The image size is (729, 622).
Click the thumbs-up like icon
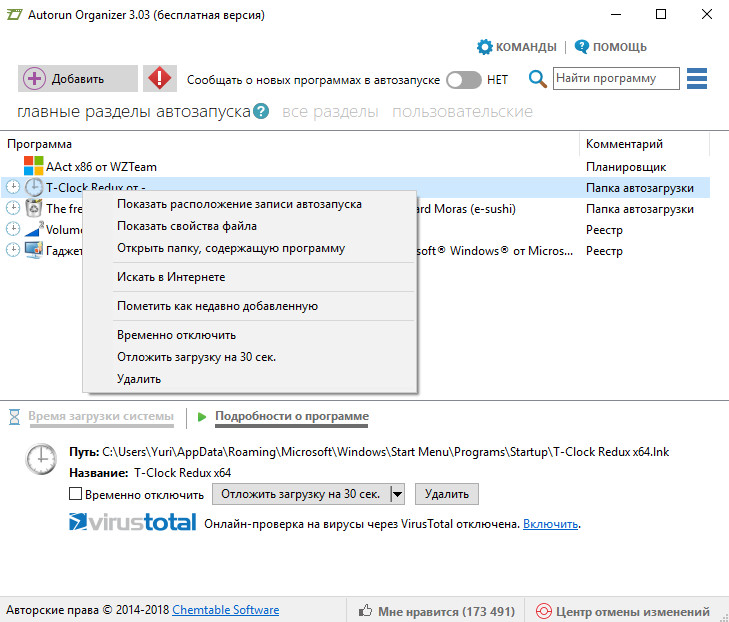(365, 610)
